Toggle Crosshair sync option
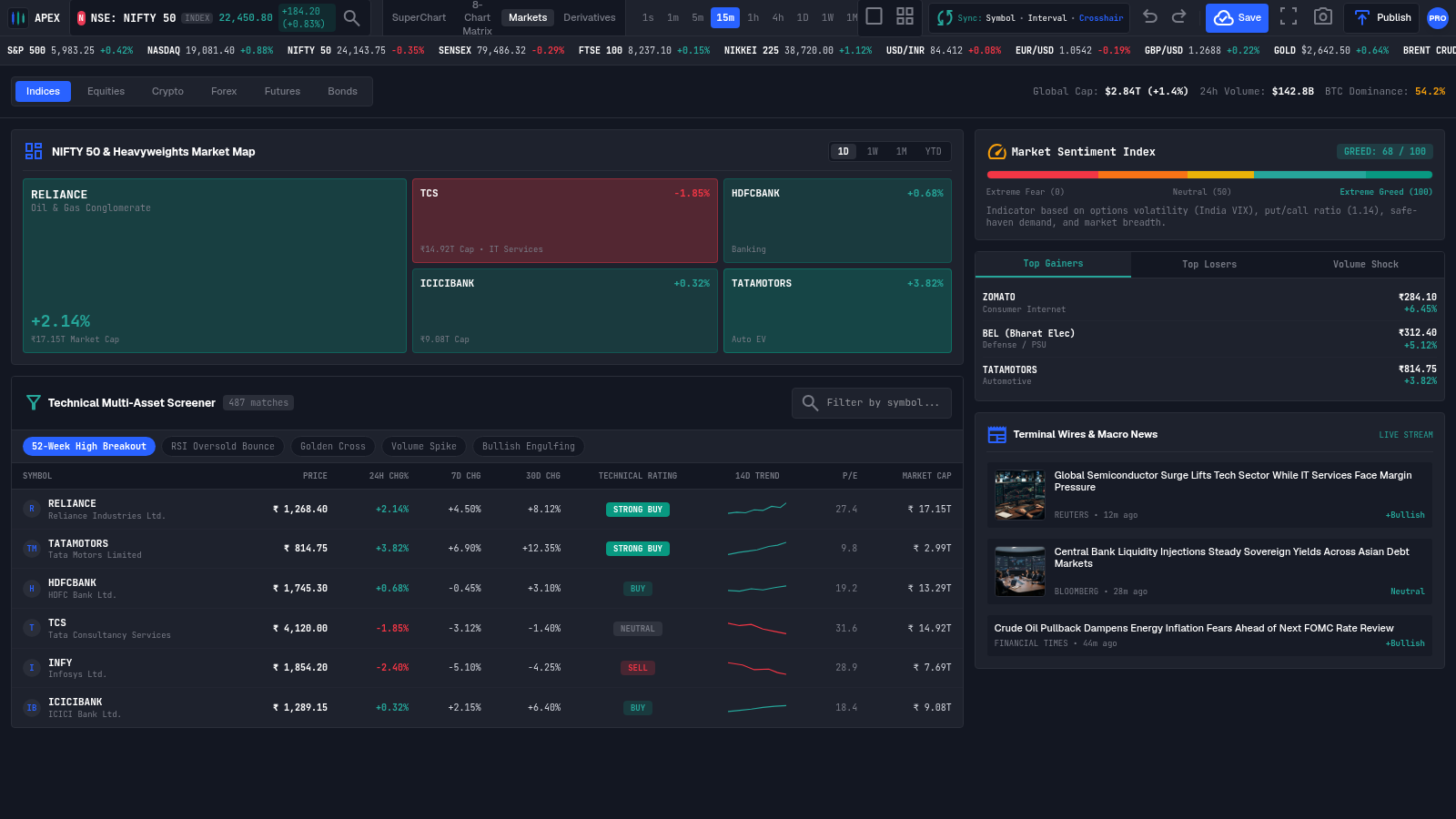 tap(1101, 18)
